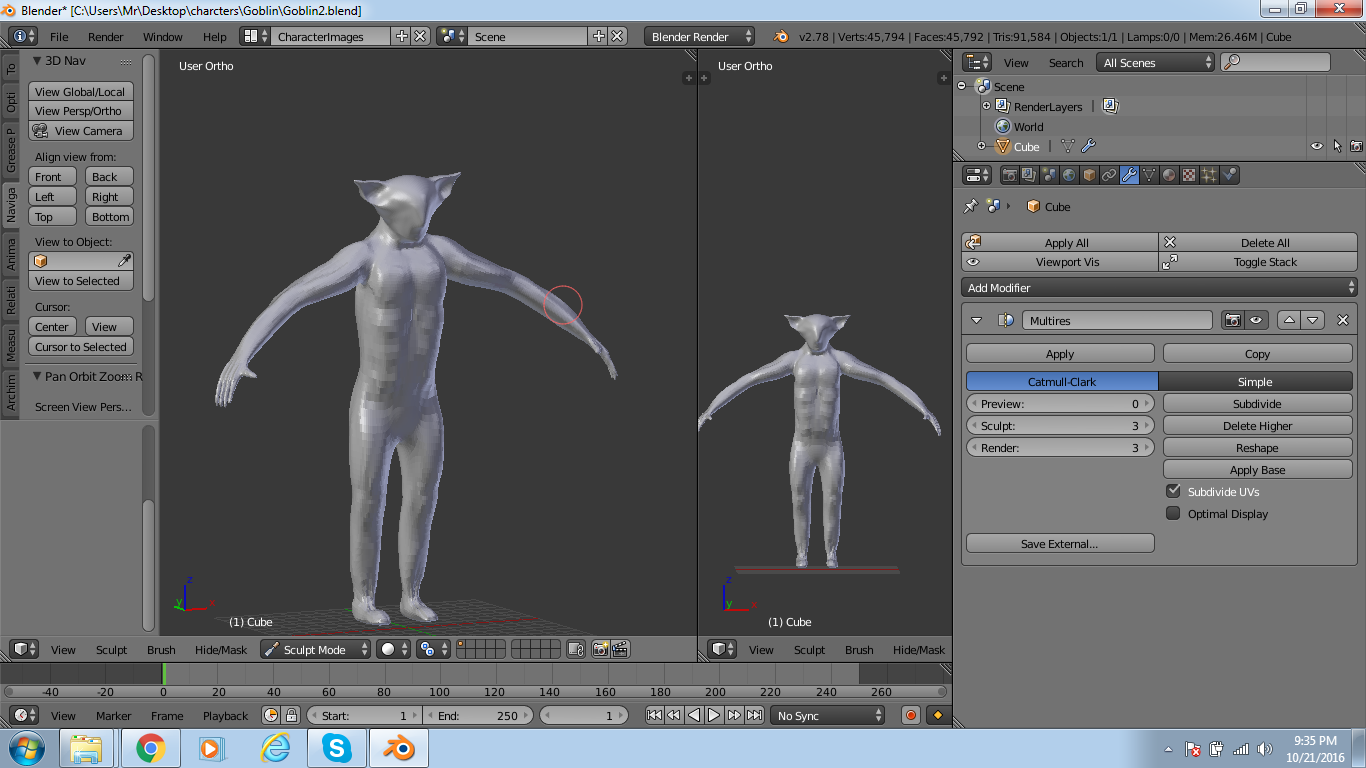The width and height of the screenshot is (1366, 768).
Task: Open the Render Layers properties tab icon
Action: point(1030,175)
